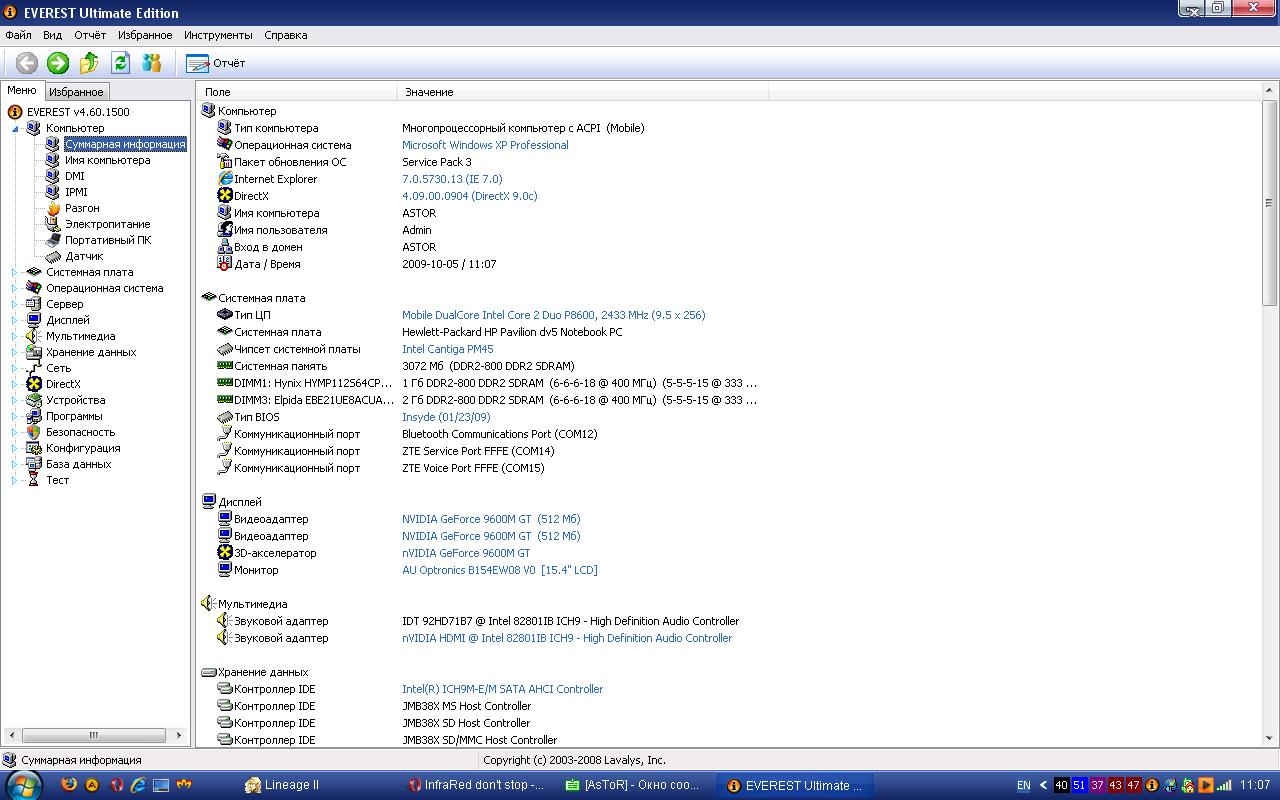The height and width of the screenshot is (800, 1280).
Task: Click the Firefox quick launch icon
Action: pos(68,785)
